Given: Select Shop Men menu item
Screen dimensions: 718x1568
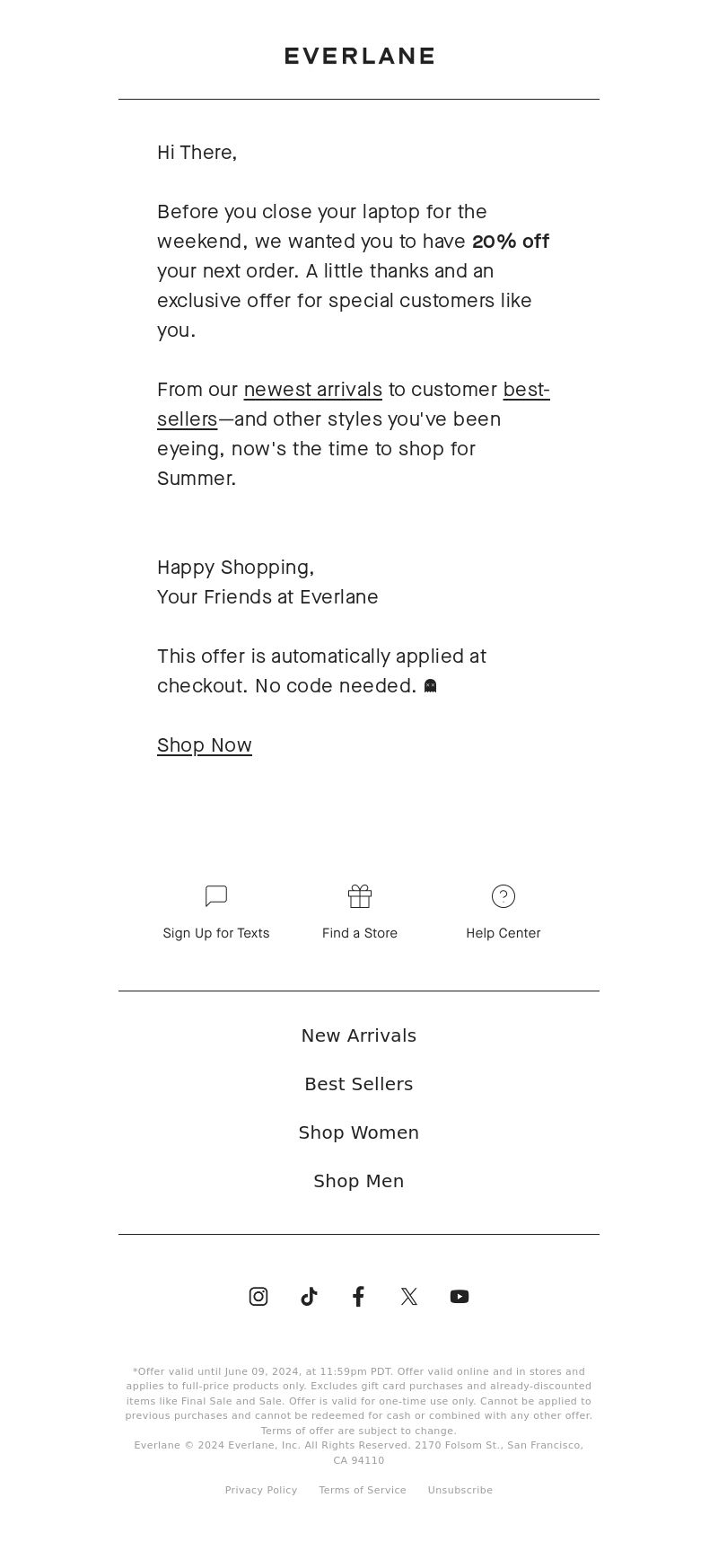Looking at the screenshot, I should coord(359,1181).
